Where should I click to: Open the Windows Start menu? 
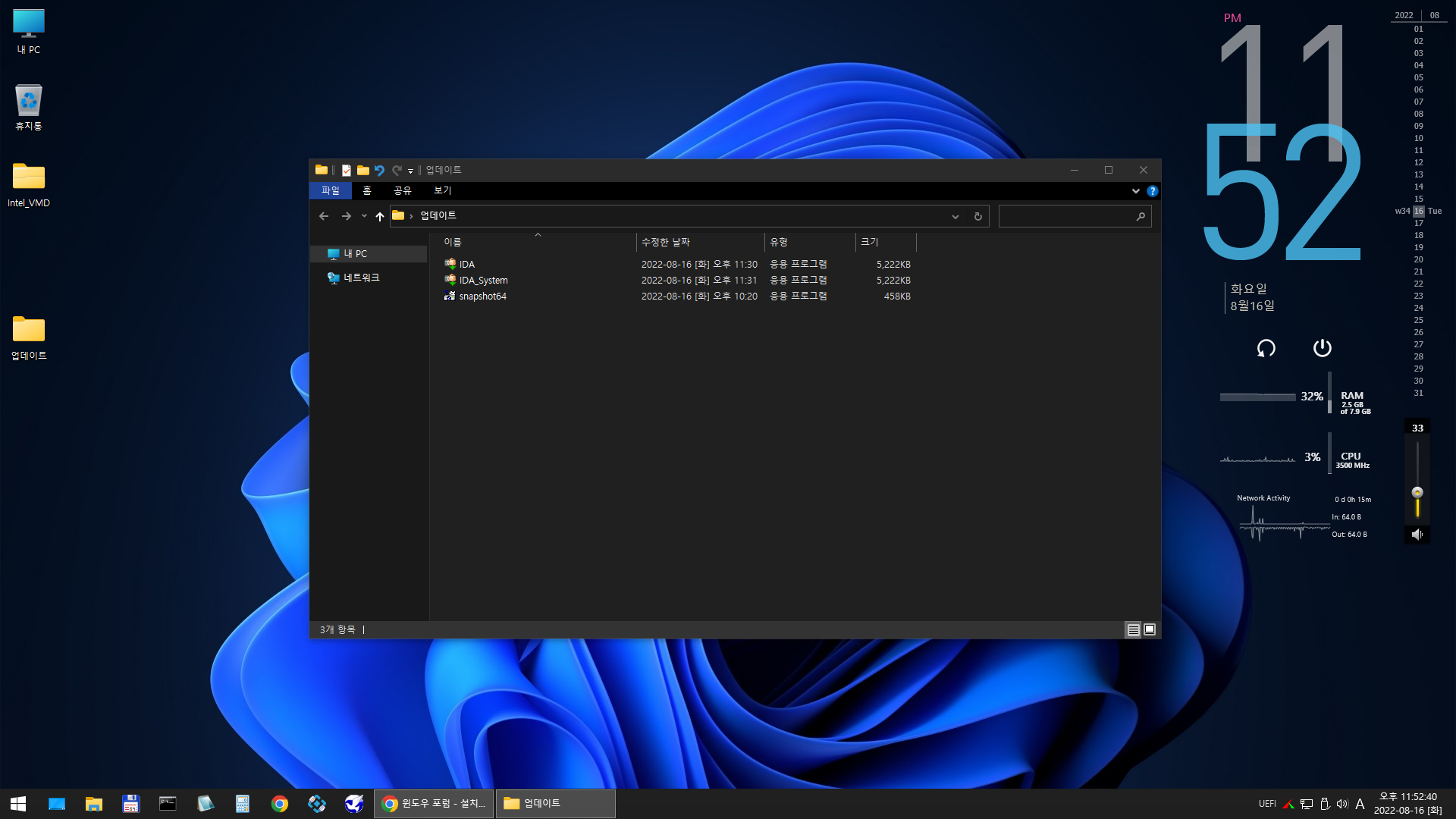tap(18, 804)
